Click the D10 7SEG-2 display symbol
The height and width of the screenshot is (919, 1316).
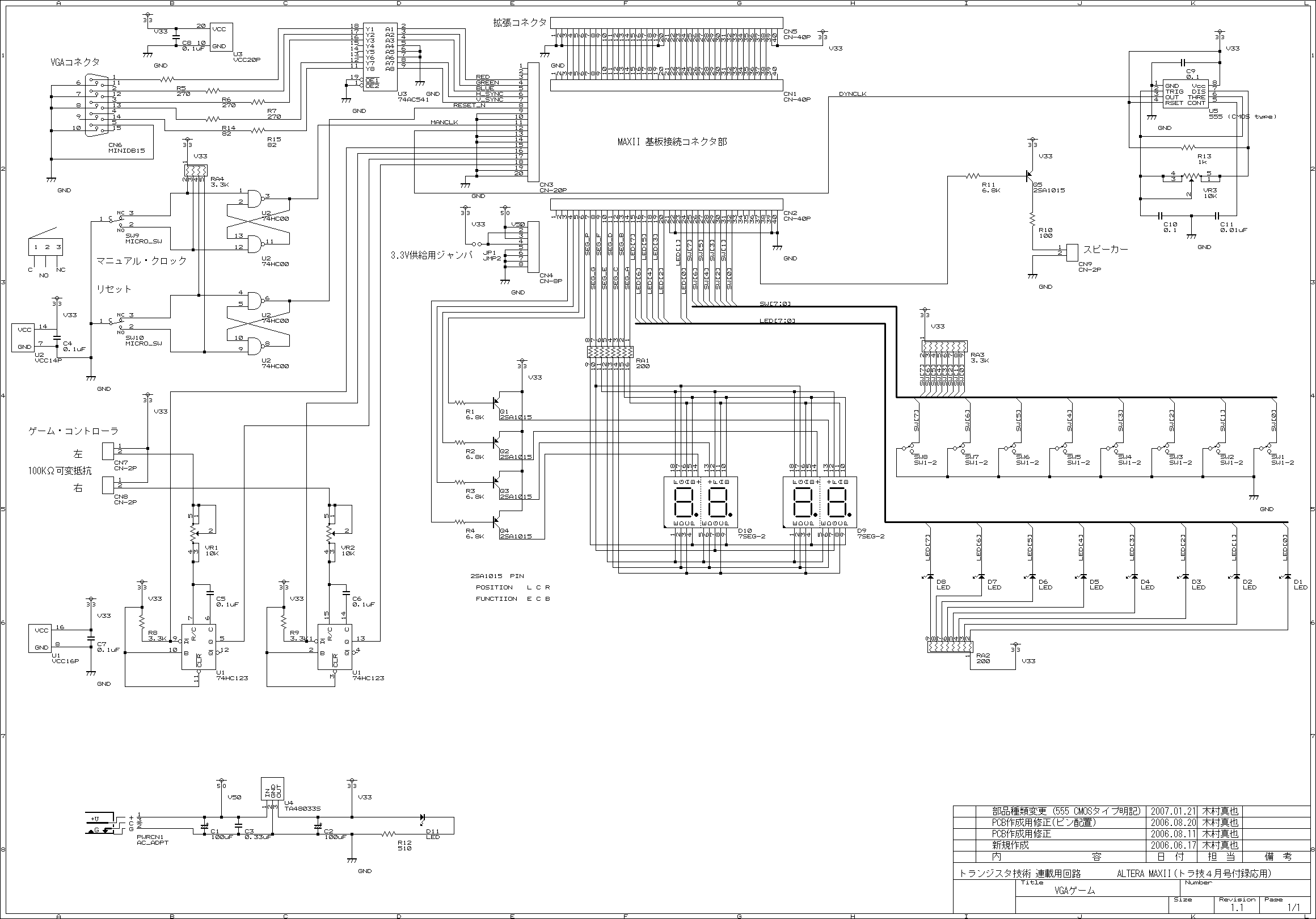click(701, 502)
